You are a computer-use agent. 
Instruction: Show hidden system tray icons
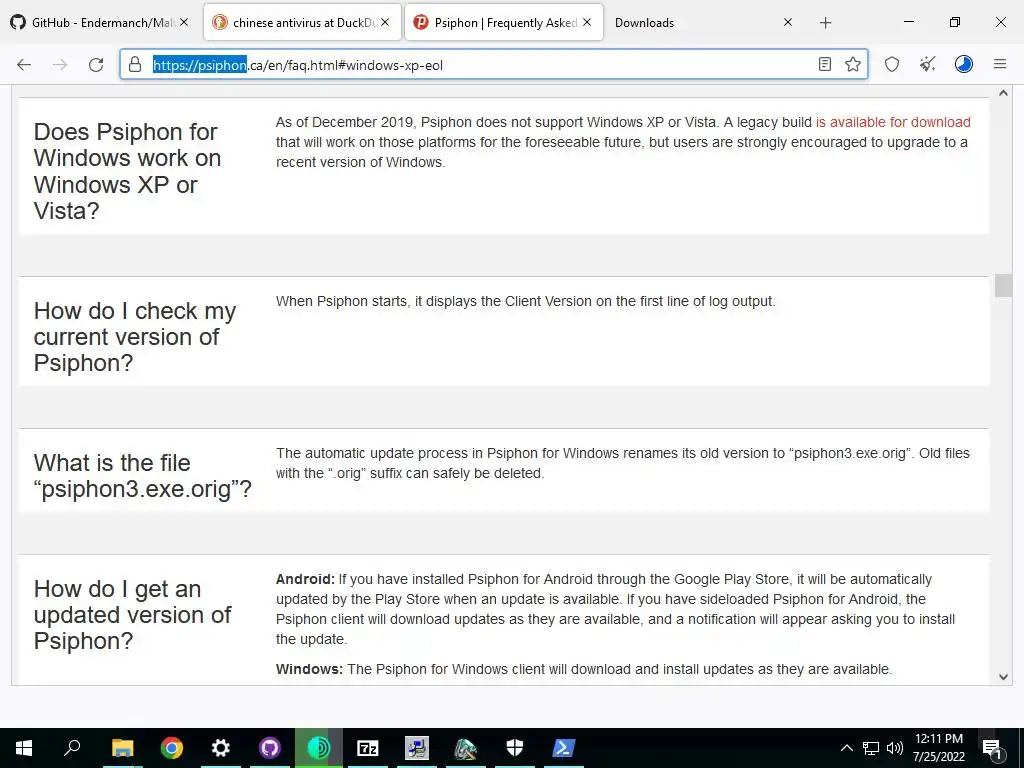click(x=846, y=748)
